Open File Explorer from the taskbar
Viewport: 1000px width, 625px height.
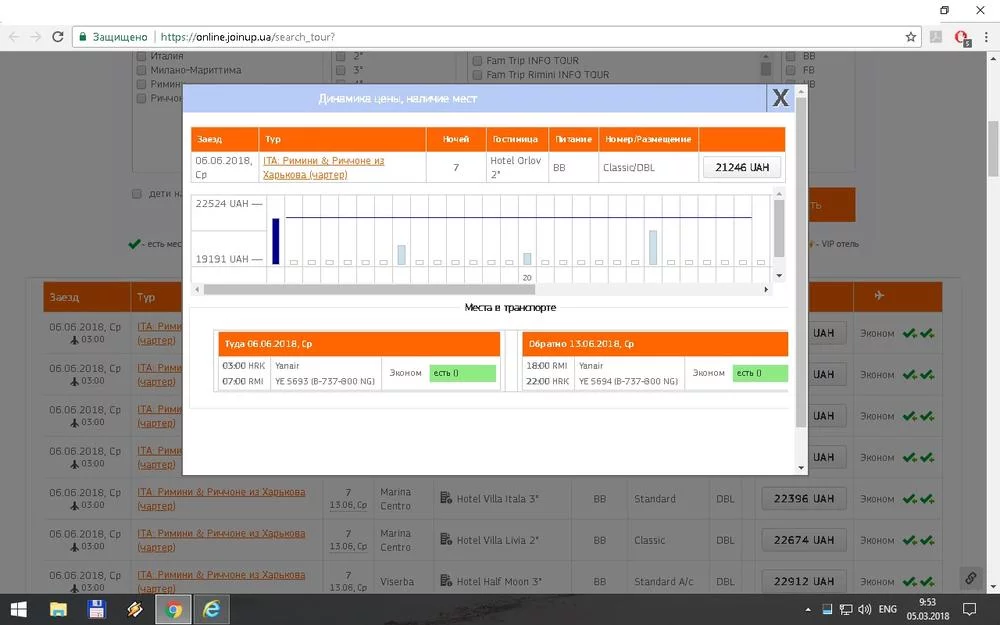(x=59, y=610)
